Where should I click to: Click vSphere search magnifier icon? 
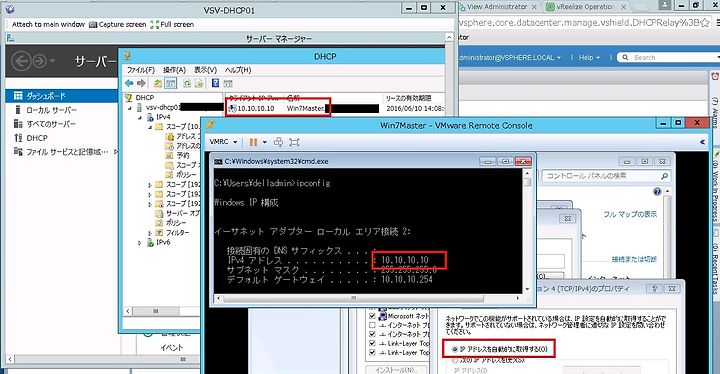[x=625, y=57]
